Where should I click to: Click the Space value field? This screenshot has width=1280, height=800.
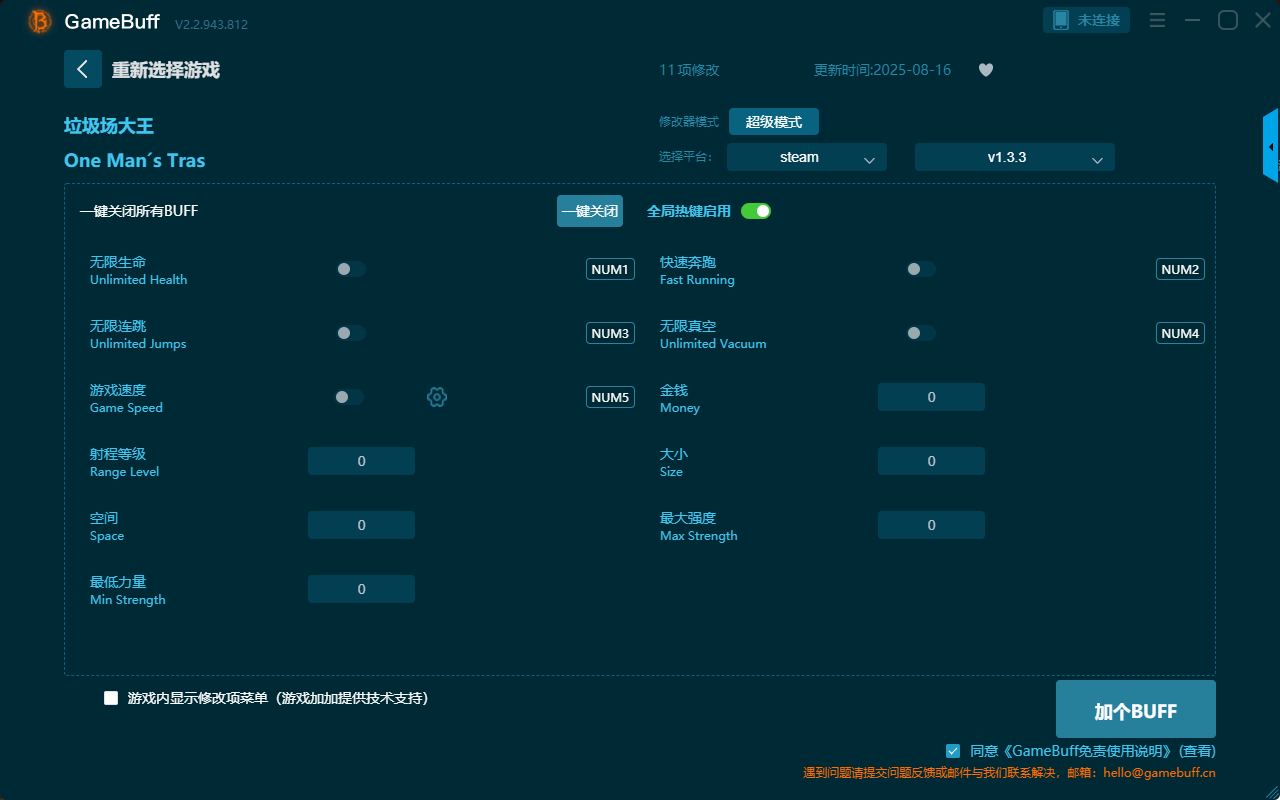click(x=361, y=525)
